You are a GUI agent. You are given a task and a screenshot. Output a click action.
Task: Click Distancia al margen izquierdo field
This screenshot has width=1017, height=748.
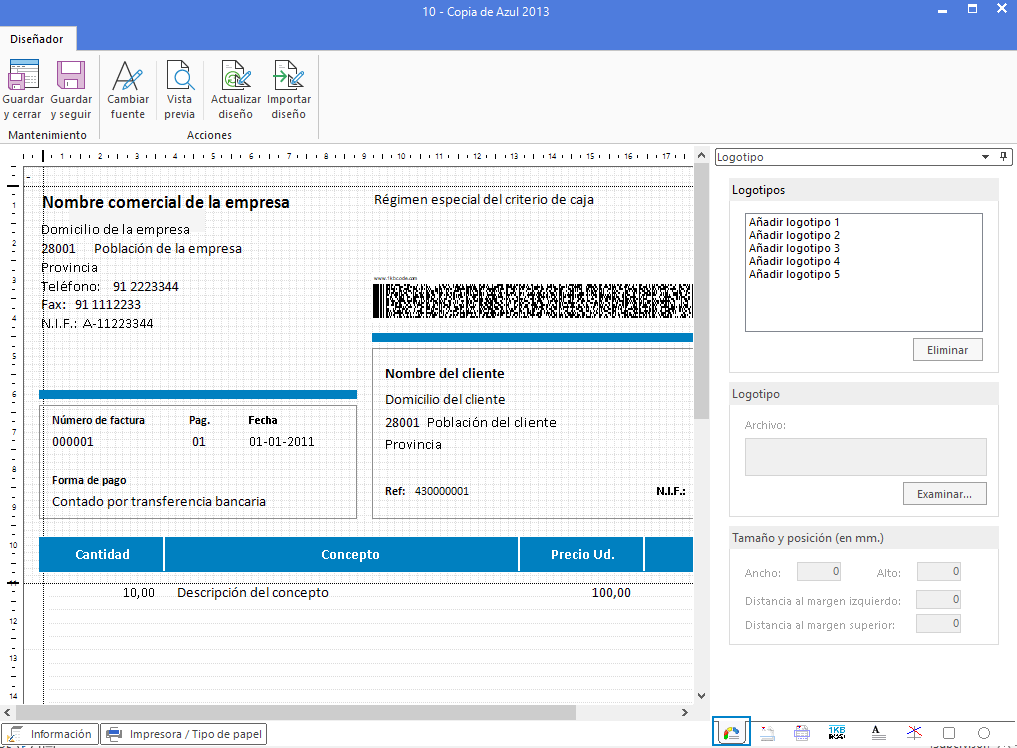tap(938, 599)
